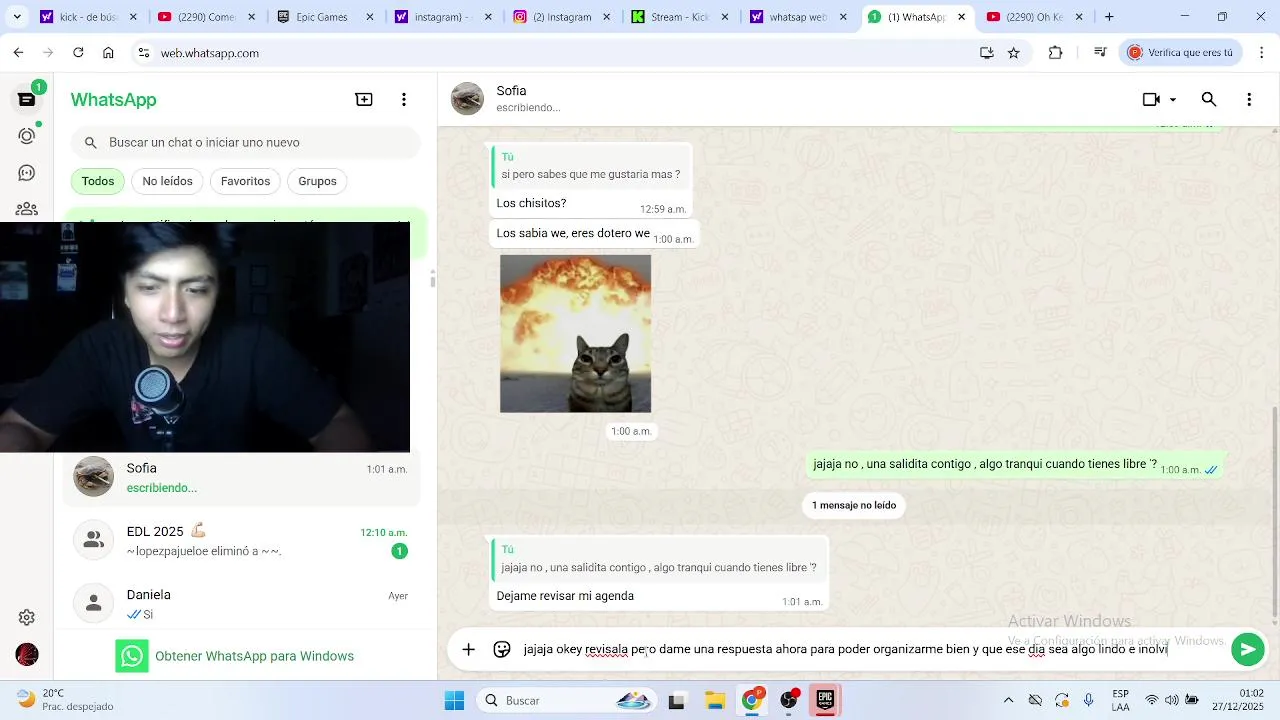Open the EDL 2025 group chat
The width and height of the screenshot is (1280, 720).
point(240,541)
